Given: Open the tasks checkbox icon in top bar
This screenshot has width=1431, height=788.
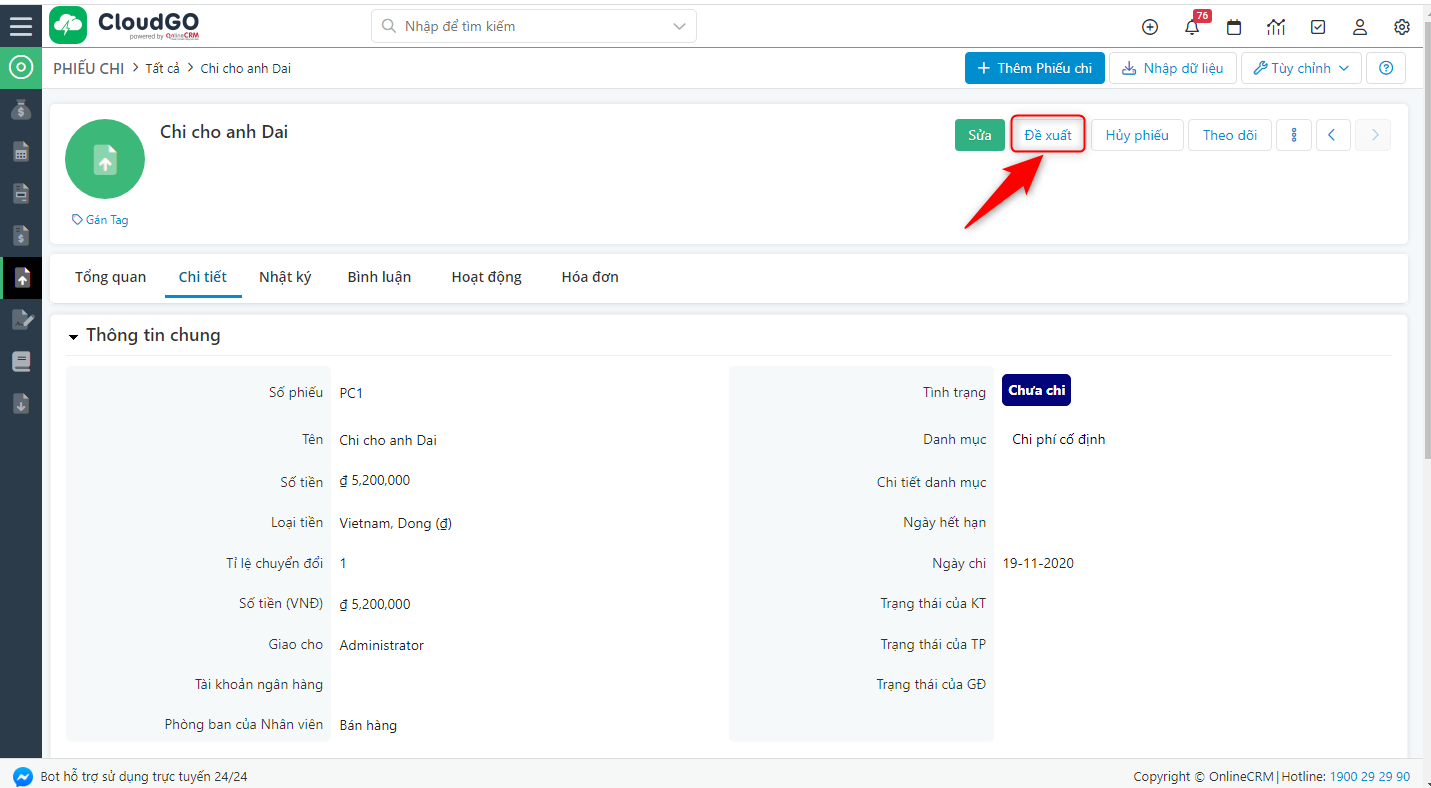Looking at the screenshot, I should 1318,27.
